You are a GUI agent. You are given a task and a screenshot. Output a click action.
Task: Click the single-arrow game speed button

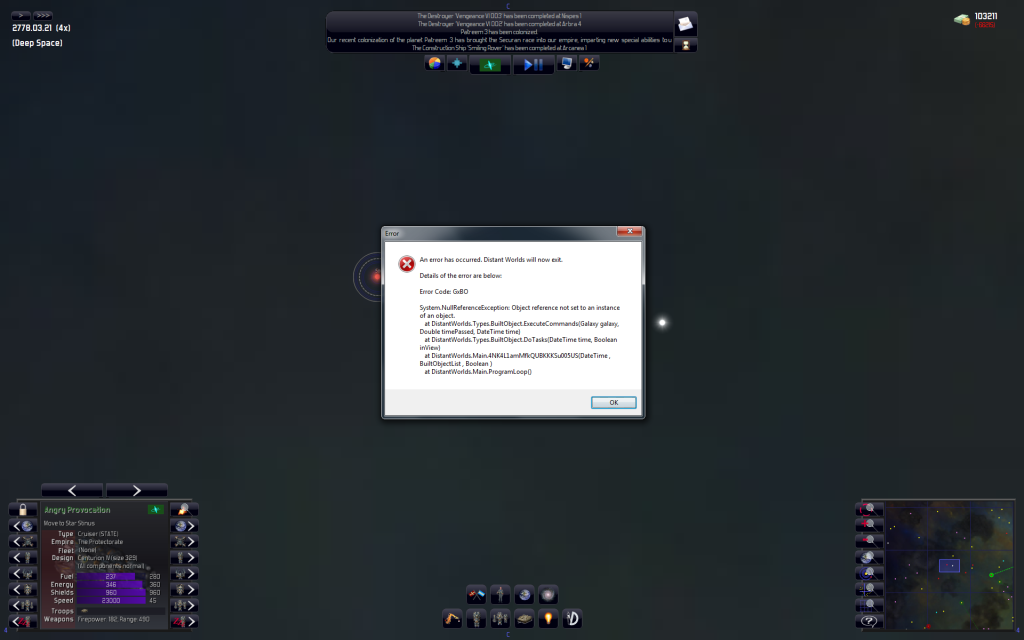[x=21, y=15]
